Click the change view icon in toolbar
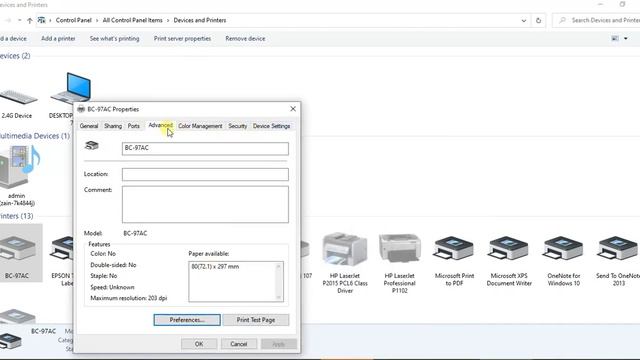Screen dimensions: 640x360 [x=615, y=38]
